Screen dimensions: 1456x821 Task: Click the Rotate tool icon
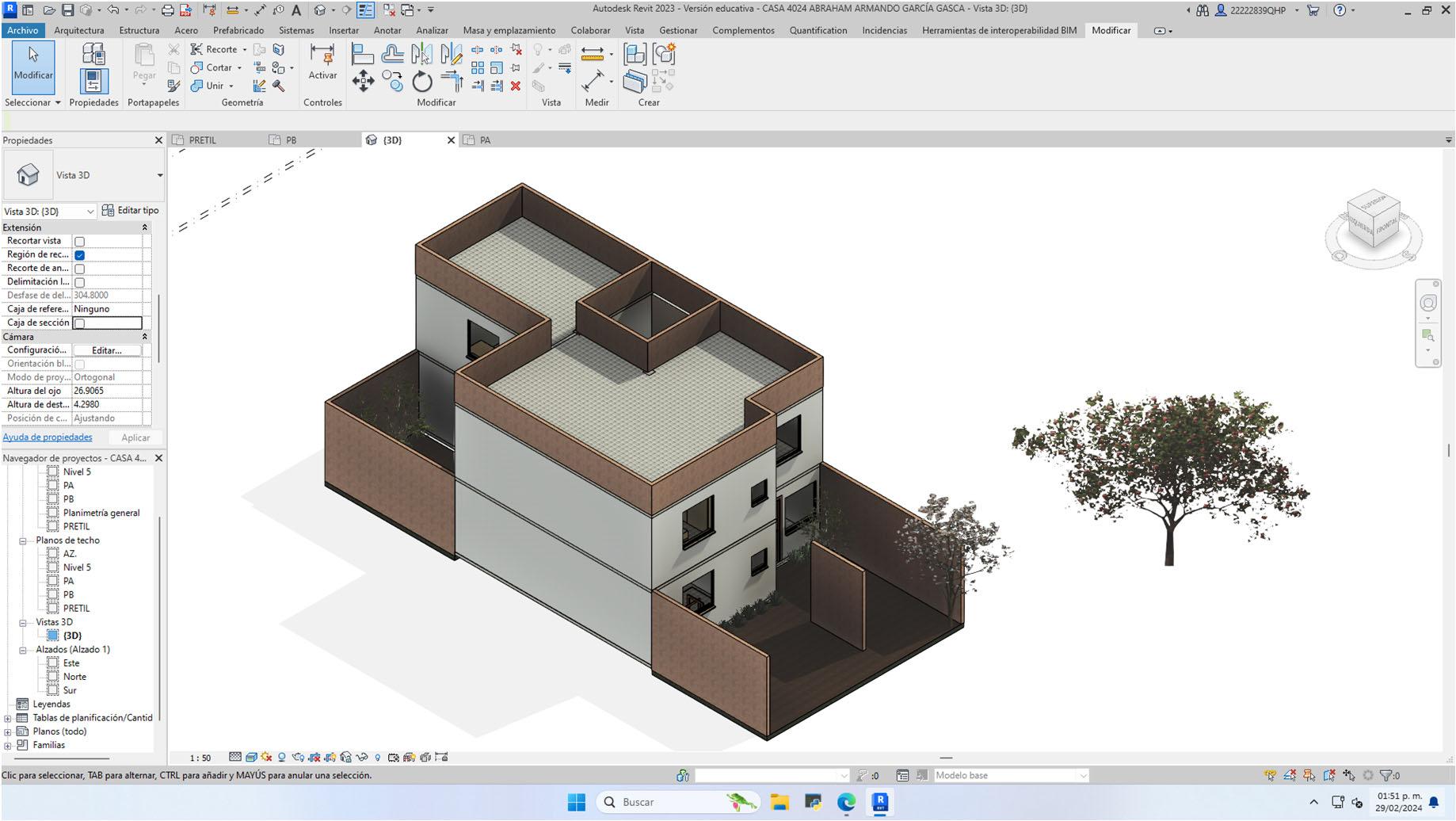(x=422, y=82)
